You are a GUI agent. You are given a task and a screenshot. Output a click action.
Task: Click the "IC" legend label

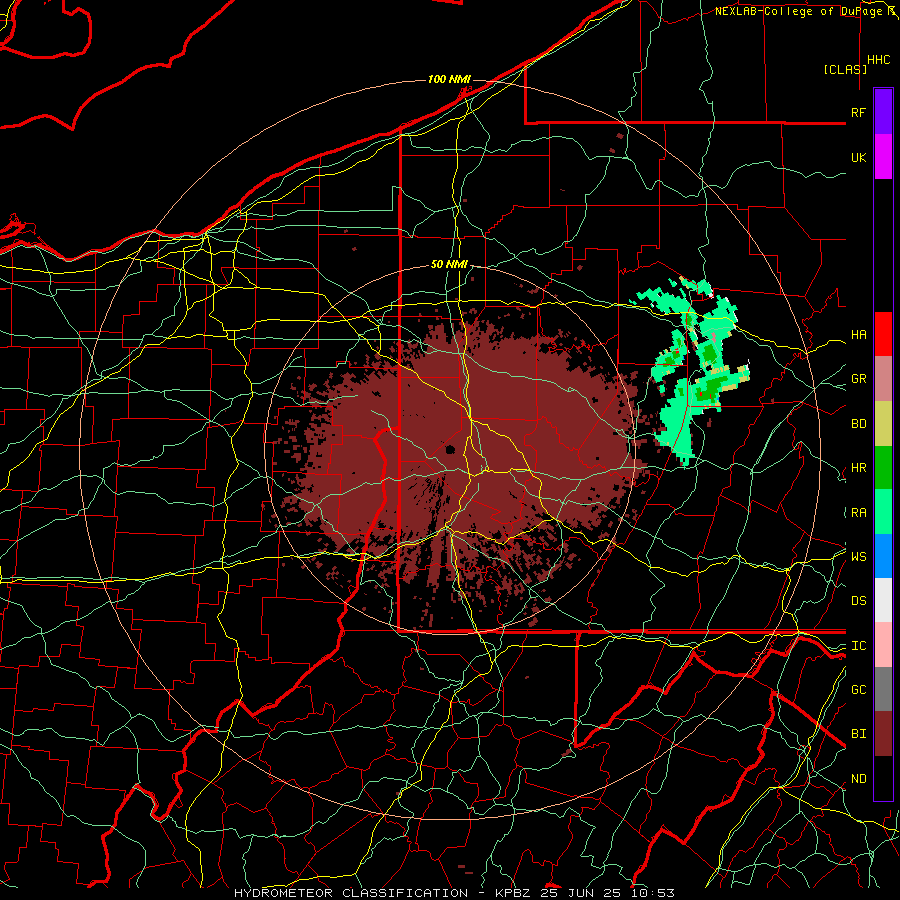tap(858, 646)
